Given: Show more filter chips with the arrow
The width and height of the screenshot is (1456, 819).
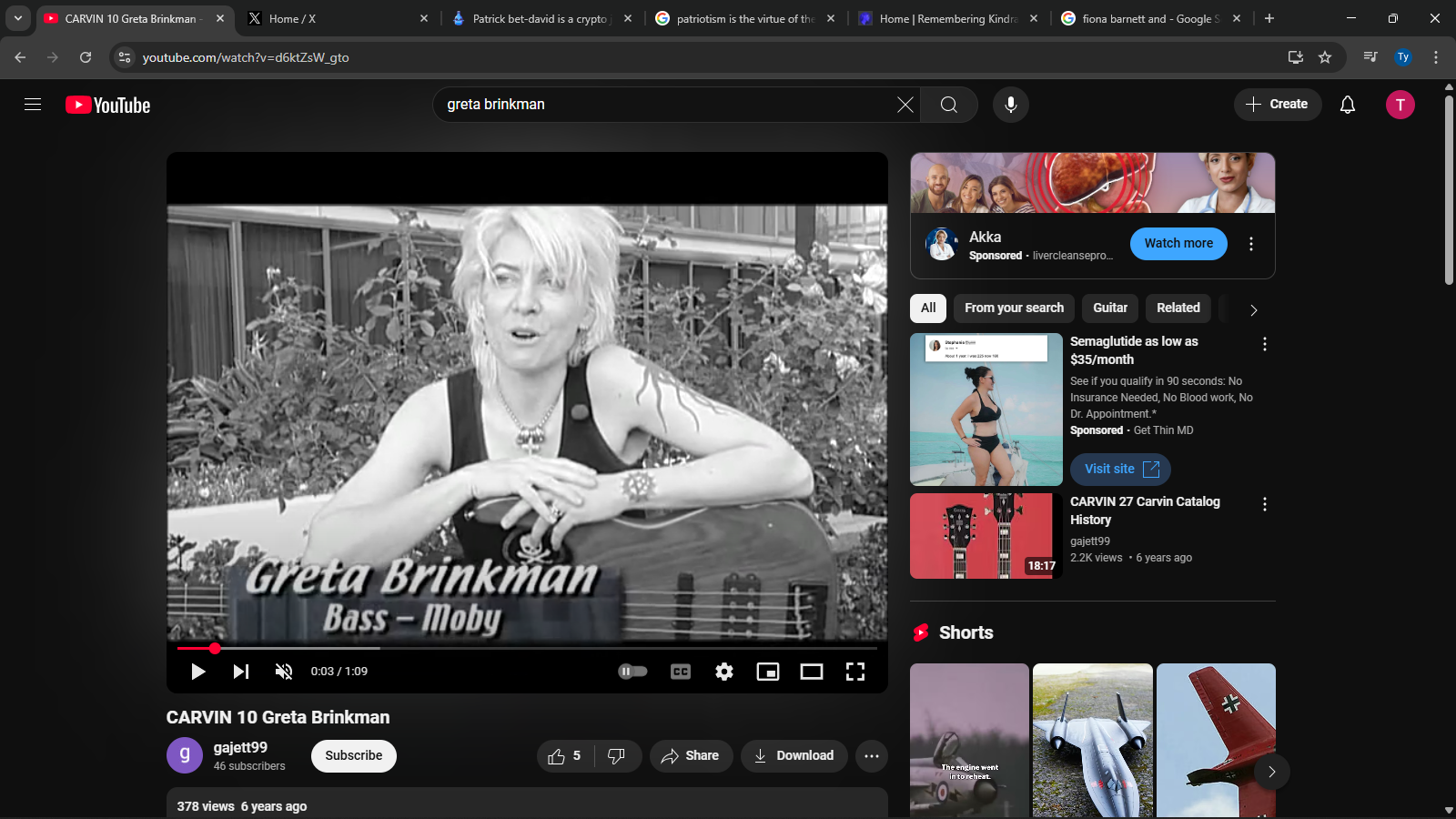Looking at the screenshot, I should click(1253, 310).
